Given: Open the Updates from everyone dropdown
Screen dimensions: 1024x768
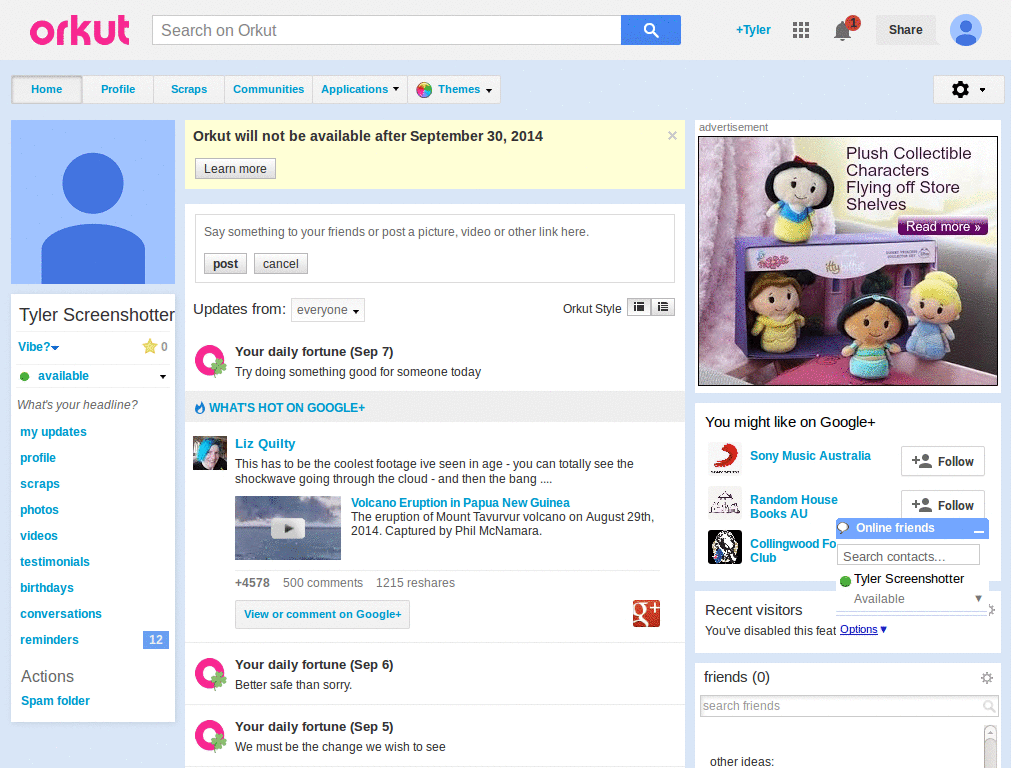Looking at the screenshot, I should pos(328,310).
